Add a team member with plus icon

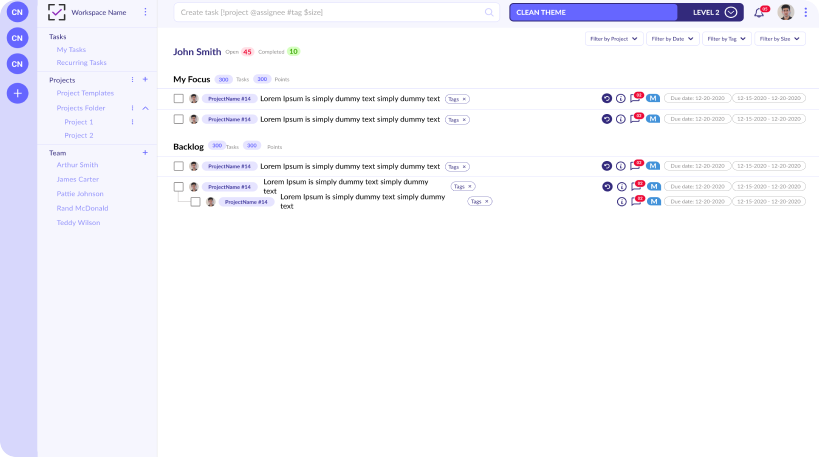(x=145, y=153)
